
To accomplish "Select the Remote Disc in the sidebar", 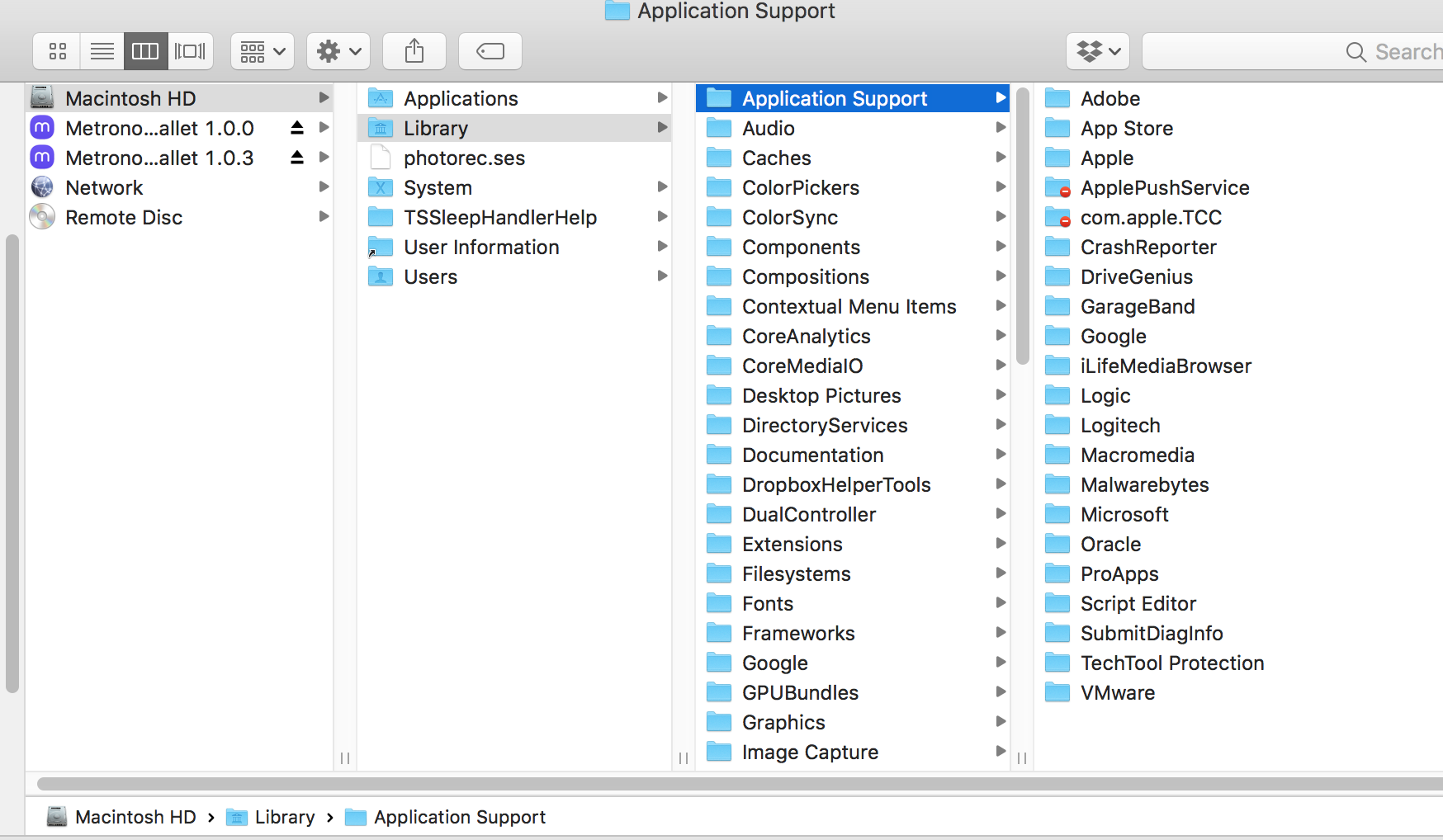I will pyautogui.click(x=124, y=217).
